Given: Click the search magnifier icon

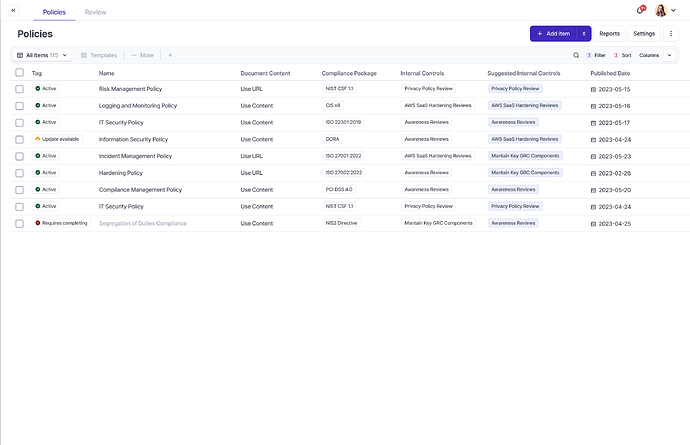Looking at the screenshot, I should click(576, 55).
